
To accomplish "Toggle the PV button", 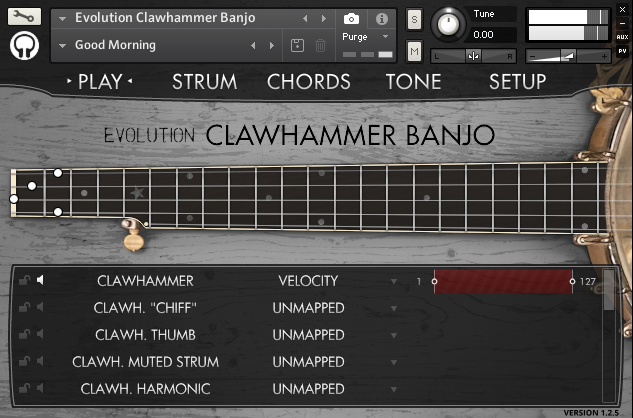I will click(623, 52).
